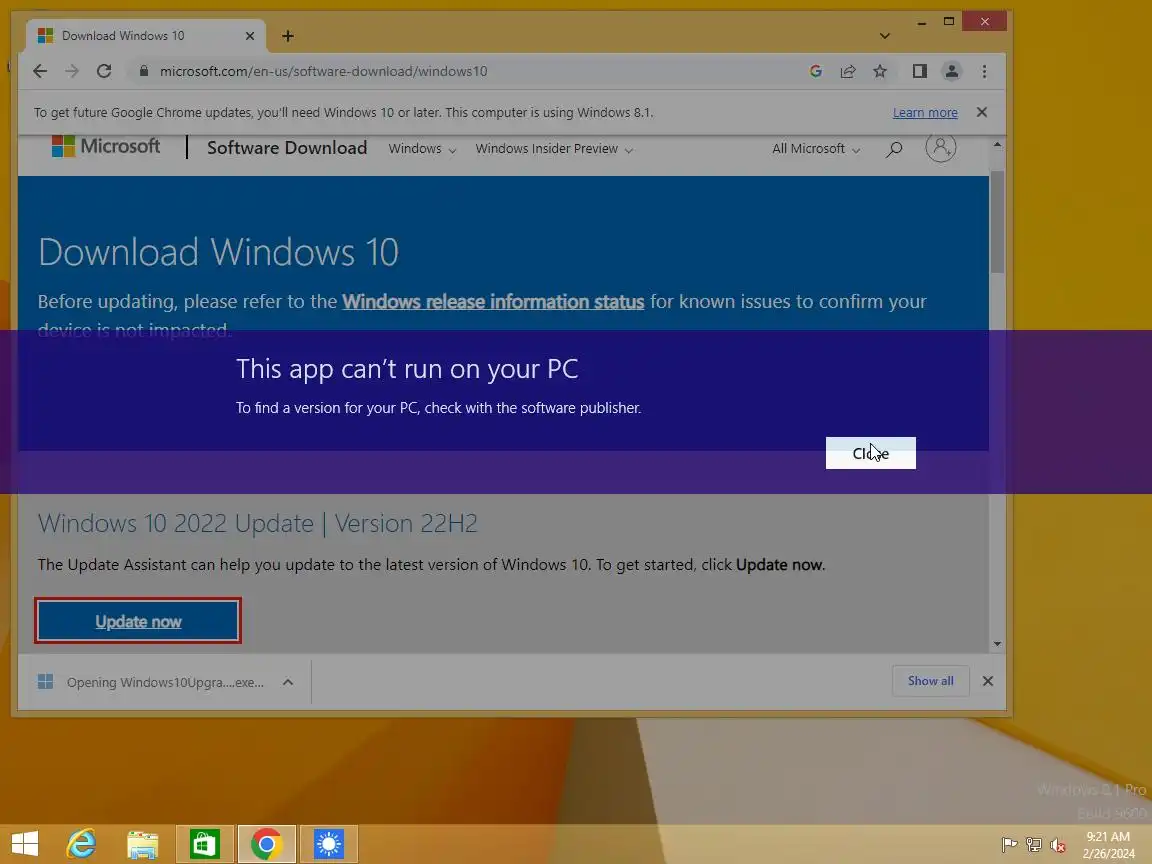This screenshot has height=864, width=1152.
Task: Close the "This app can't run" dialog
Action: point(871,453)
